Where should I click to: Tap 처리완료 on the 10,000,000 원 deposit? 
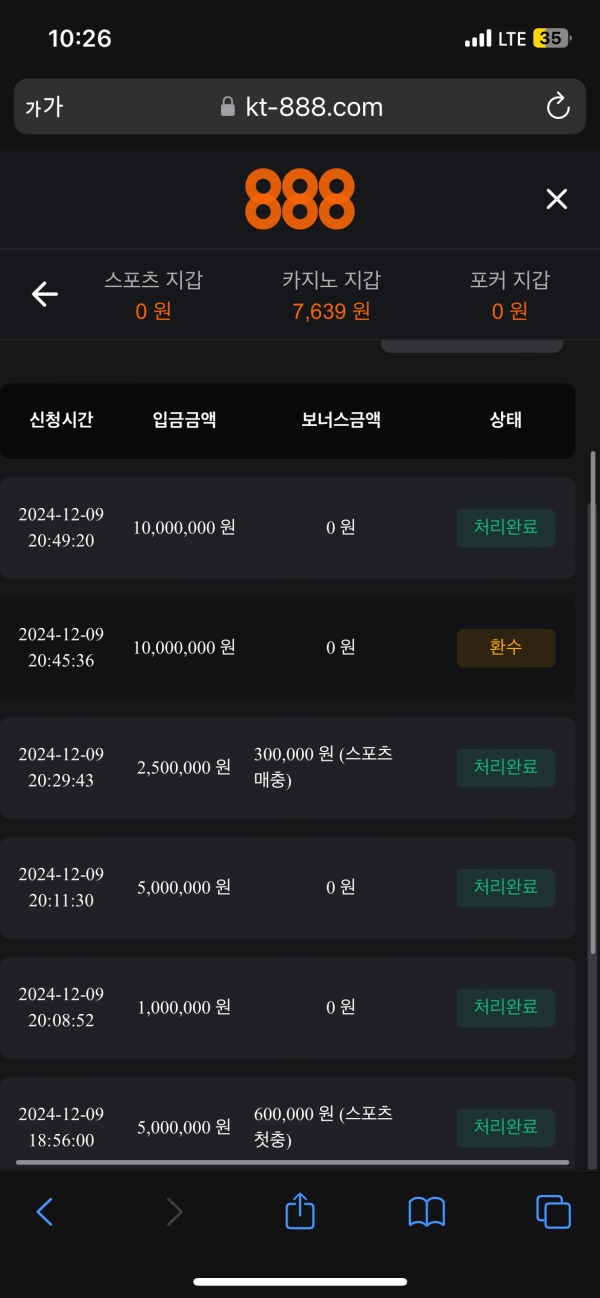pos(505,527)
